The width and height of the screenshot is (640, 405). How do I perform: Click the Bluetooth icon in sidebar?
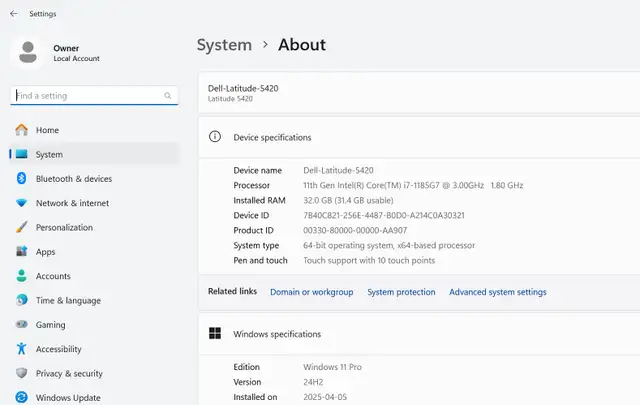(21, 178)
